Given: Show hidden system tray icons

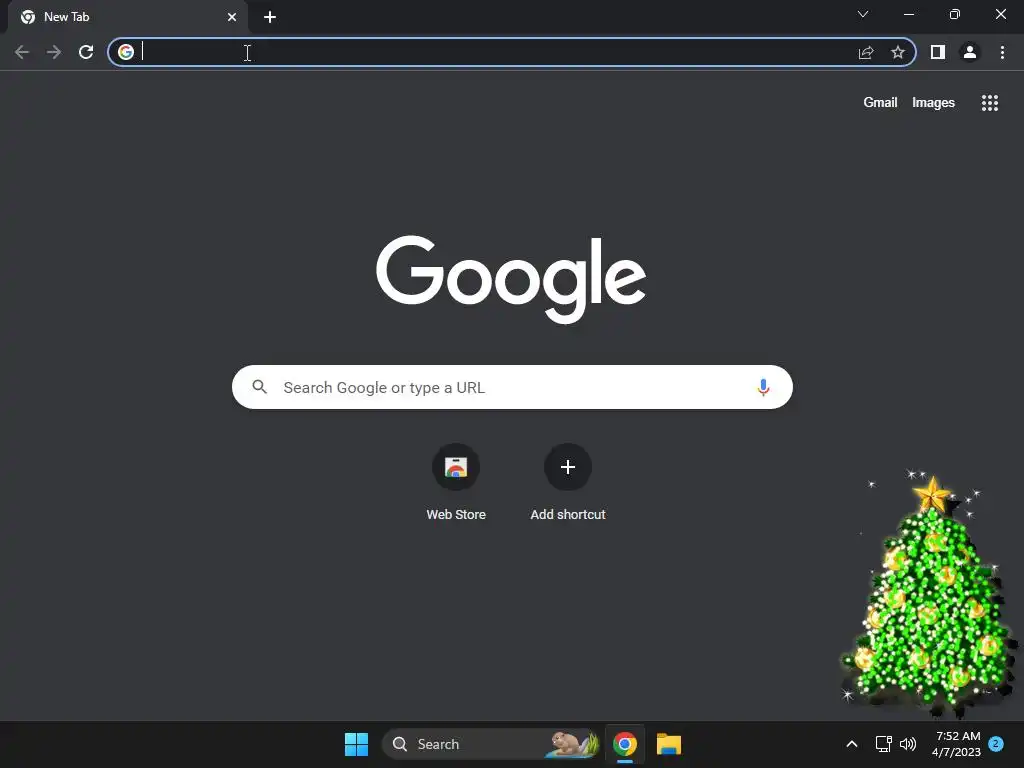Looking at the screenshot, I should (852, 744).
